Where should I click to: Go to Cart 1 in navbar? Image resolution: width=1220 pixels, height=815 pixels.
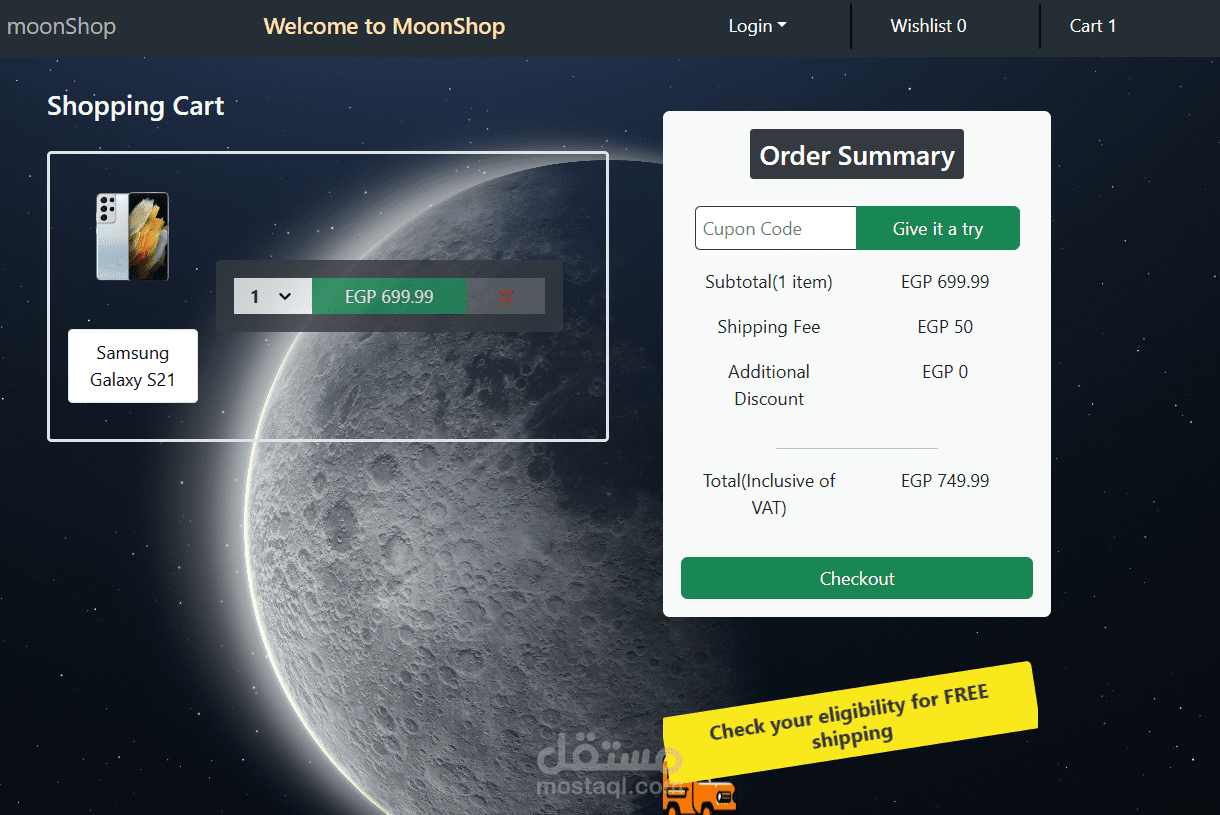[1092, 26]
